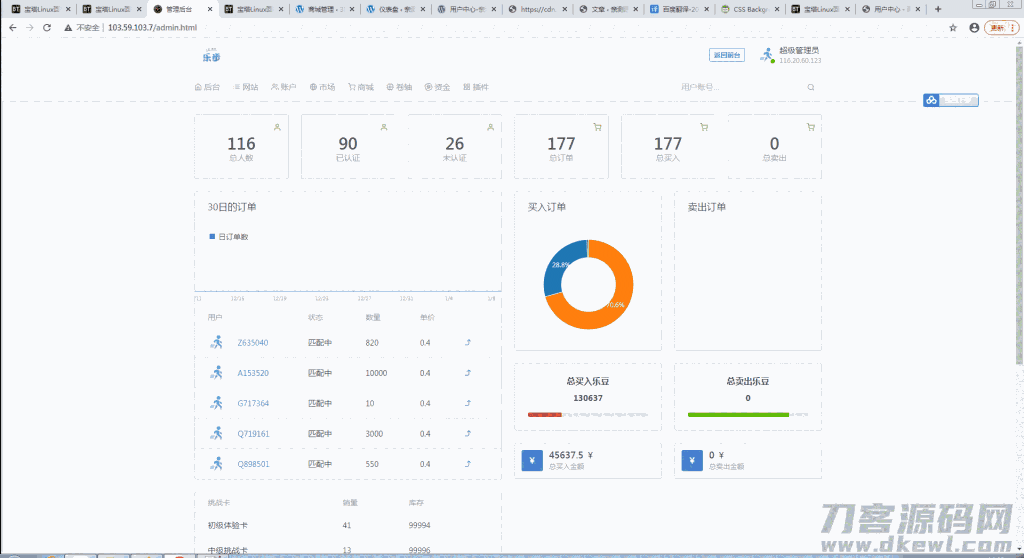Open the 资金 navigation menu
1024x558 pixels.
click(x=437, y=87)
